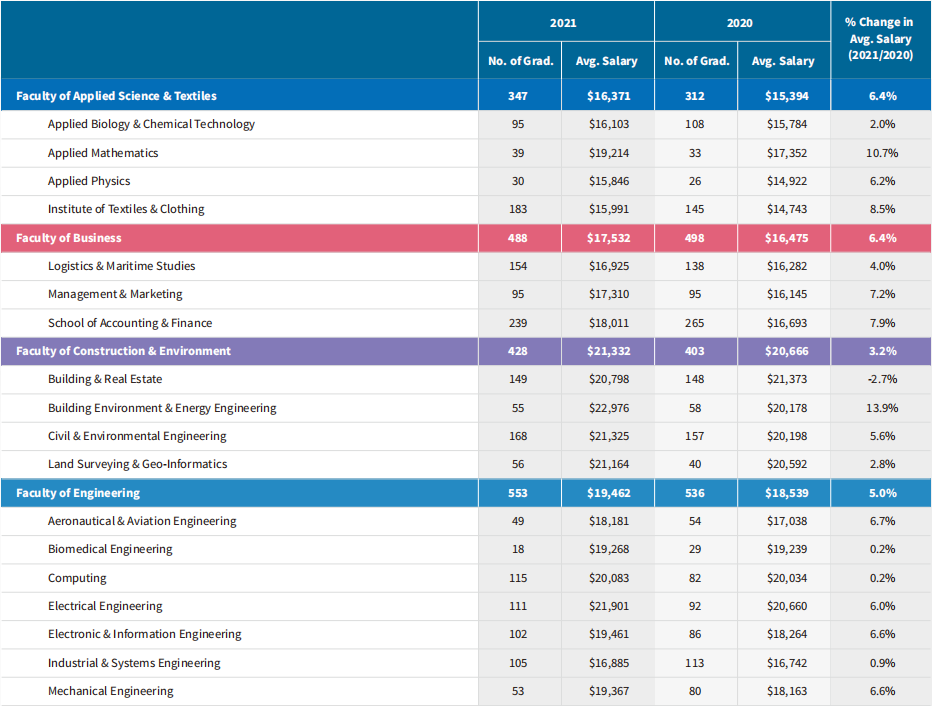
Task: Select the Land Surveying & Geo-Informatics label
Action: (137, 464)
